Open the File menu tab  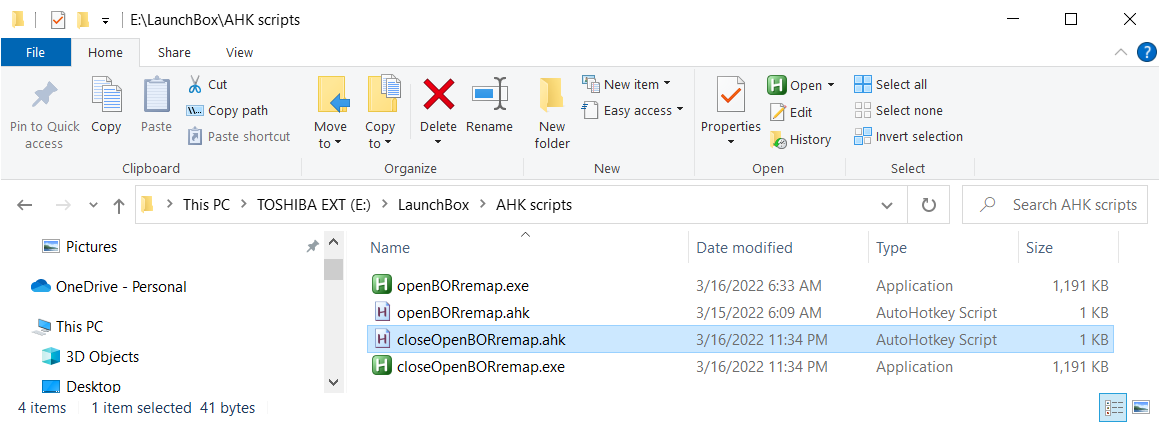coord(35,52)
